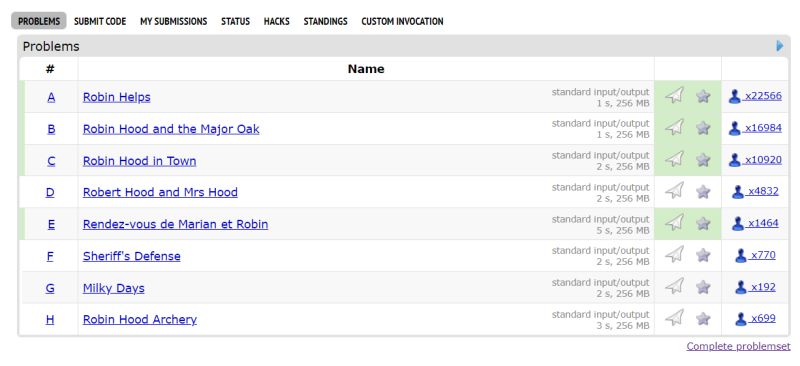Screen dimensions: 800x366
Task: Toggle favorite star for Rendez-vous de Marian et Robin
Action: pos(703,223)
